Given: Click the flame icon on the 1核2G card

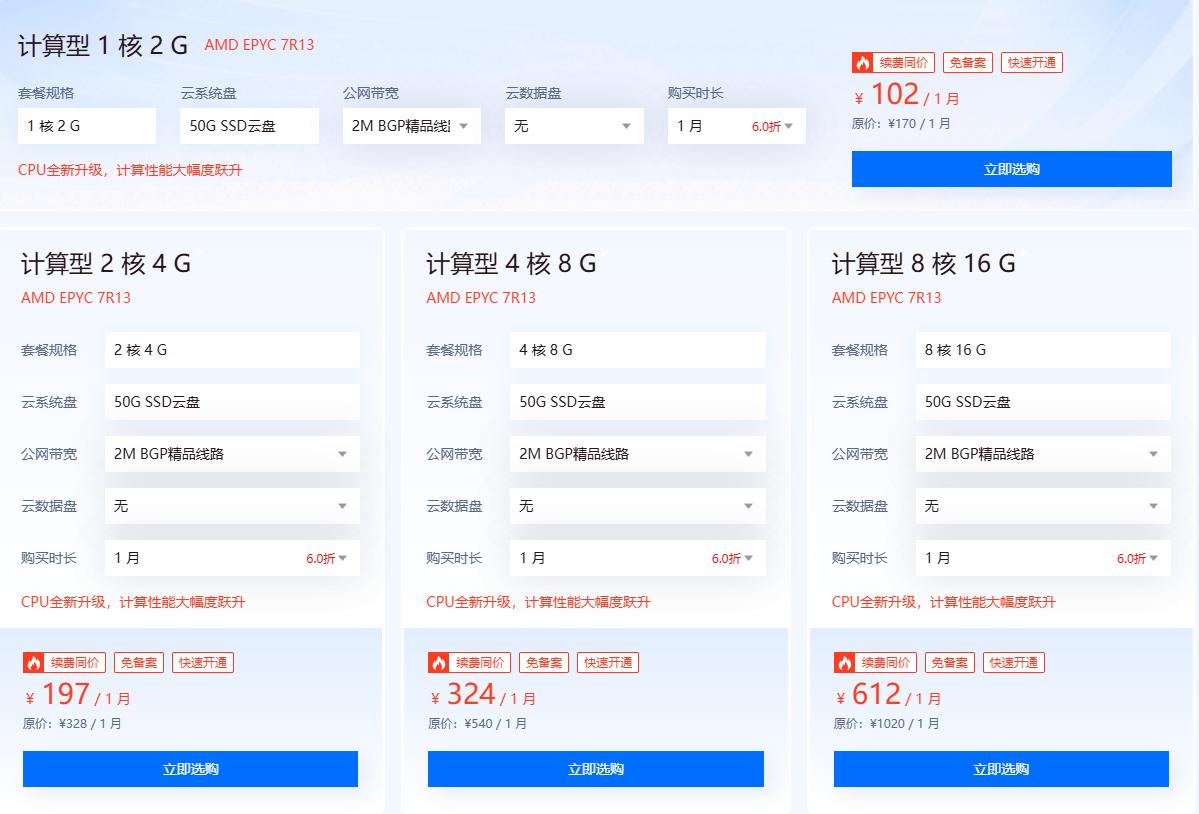Looking at the screenshot, I should pos(860,62).
